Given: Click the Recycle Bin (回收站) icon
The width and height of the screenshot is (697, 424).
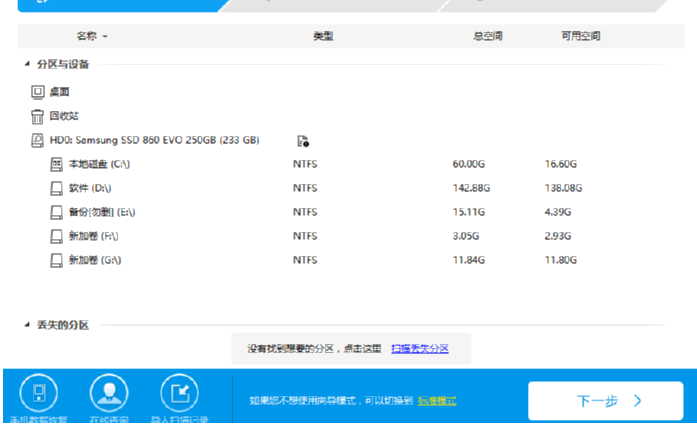Looking at the screenshot, I should tap(37, 116).
